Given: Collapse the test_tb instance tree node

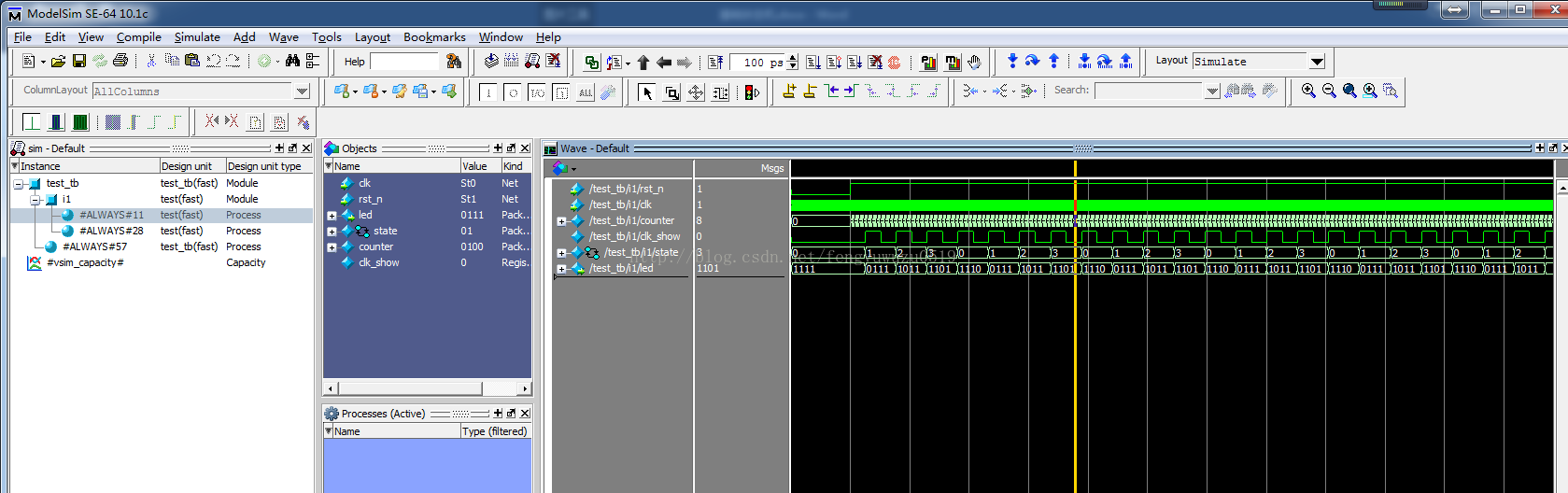Looking at the screenshot, I should pyautogui.click(x=18, y=184).
